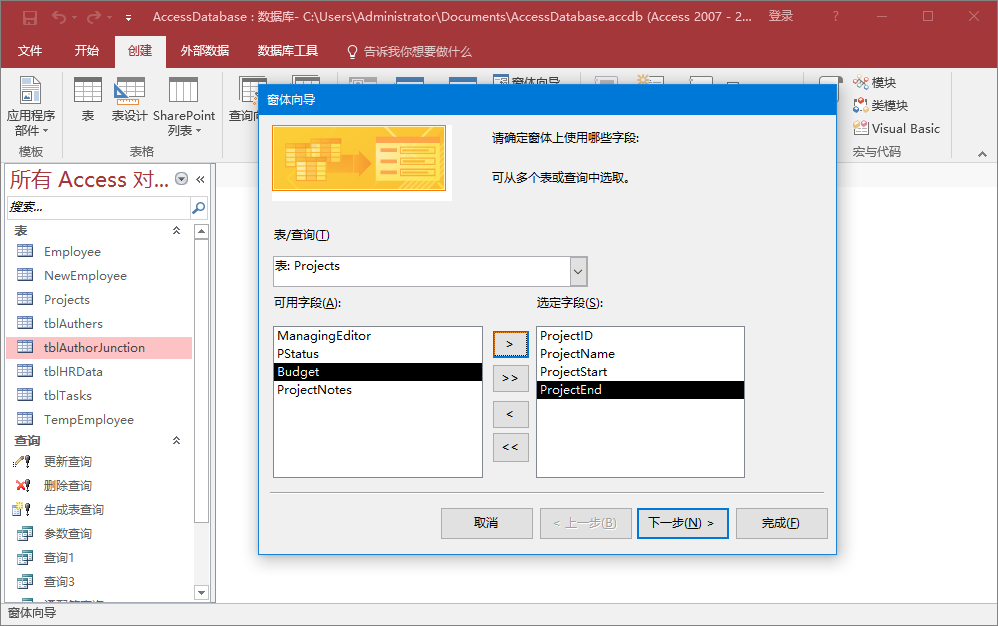Image resolution: width=998 pixels, height=626 pixels.
Task: Open the Database Tools (数据库工具) tab
Action: (287, 51)
